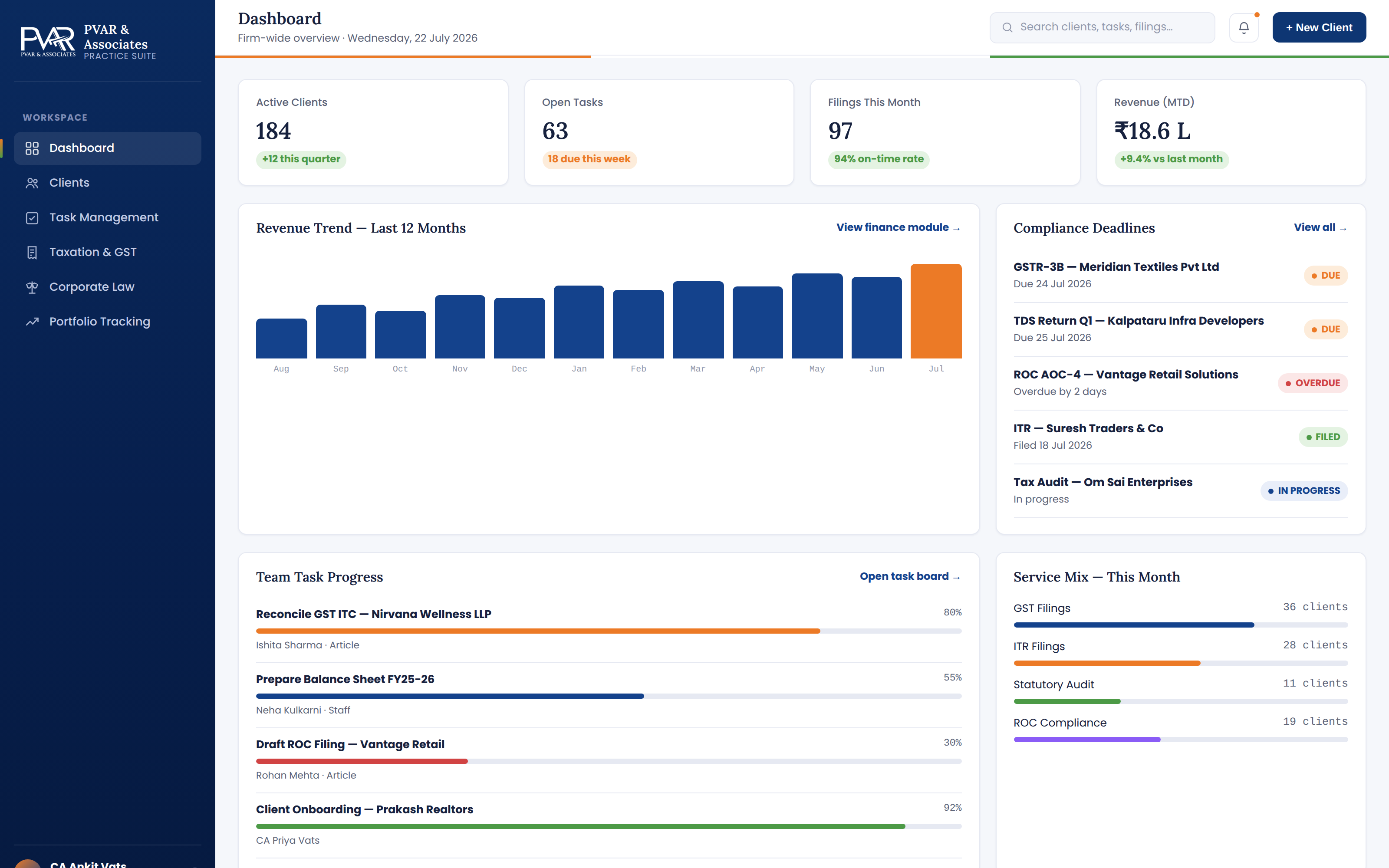Click '11 clients' count for Statutory Audit

[x=1315, y=684]
